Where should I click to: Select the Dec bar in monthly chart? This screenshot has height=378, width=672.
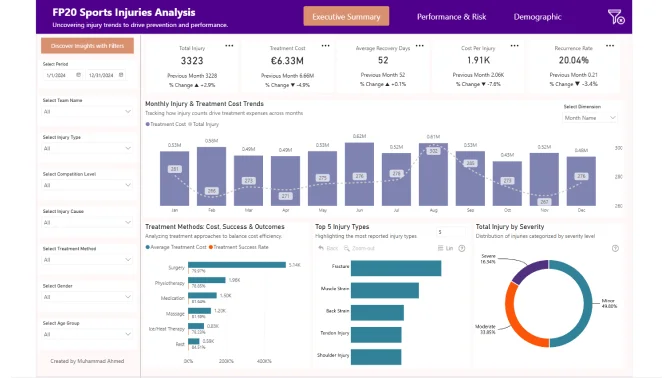[581, 181]
